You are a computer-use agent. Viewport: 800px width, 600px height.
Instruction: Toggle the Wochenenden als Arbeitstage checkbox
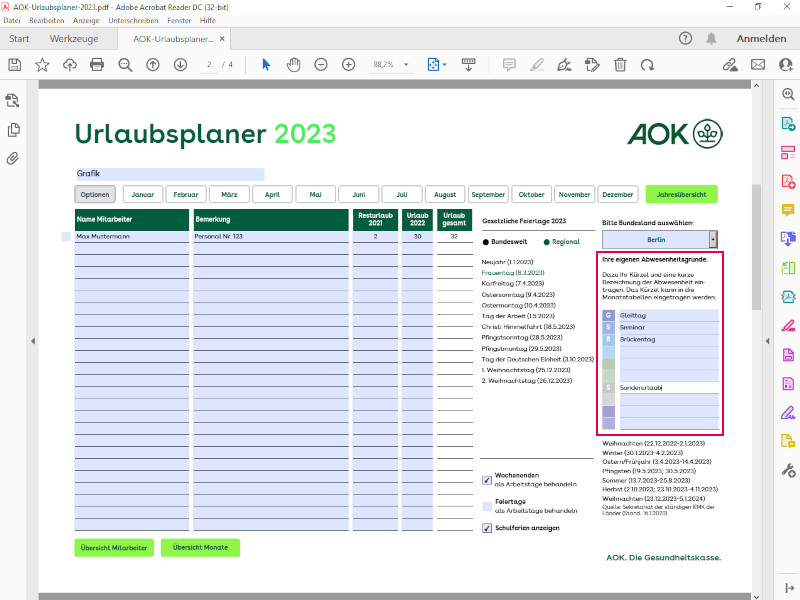tap(487, 480)
